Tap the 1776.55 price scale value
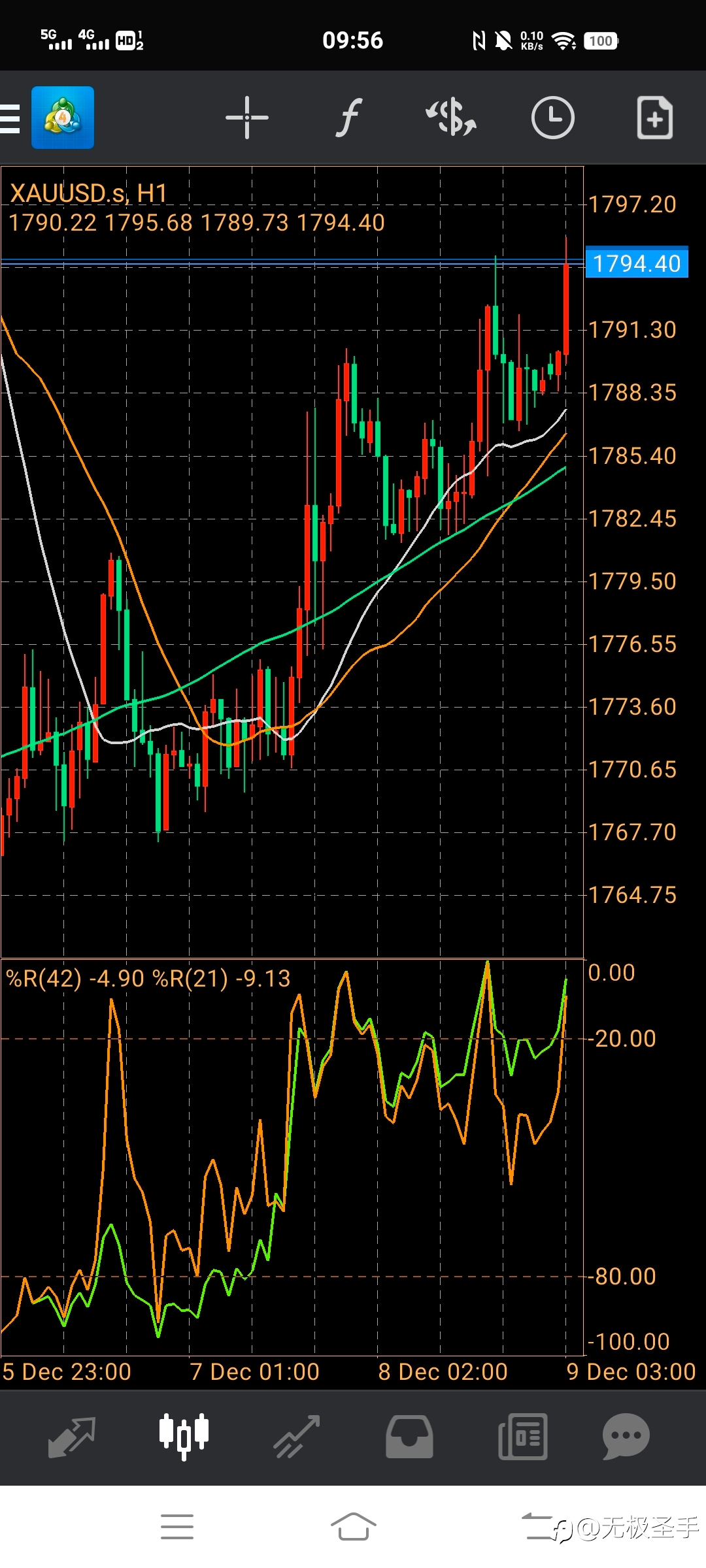Viewport: 706px width, 1568px height. 632,644
